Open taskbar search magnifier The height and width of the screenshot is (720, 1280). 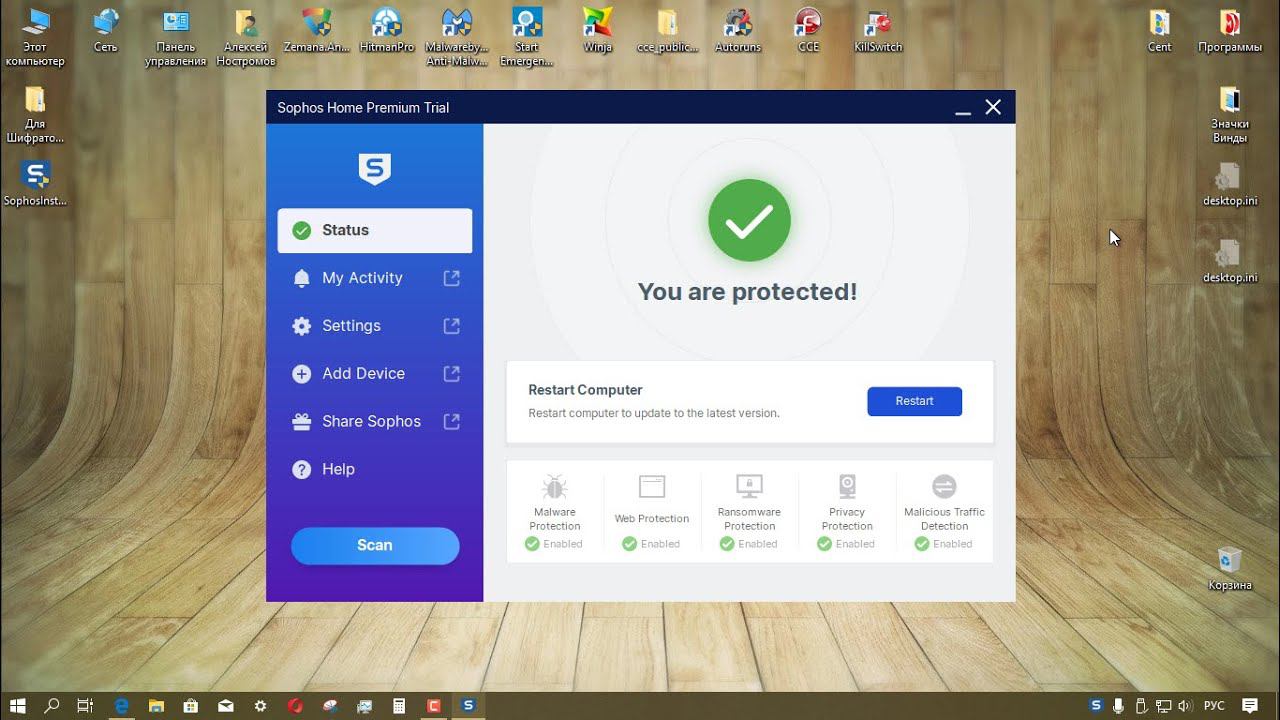52,705
